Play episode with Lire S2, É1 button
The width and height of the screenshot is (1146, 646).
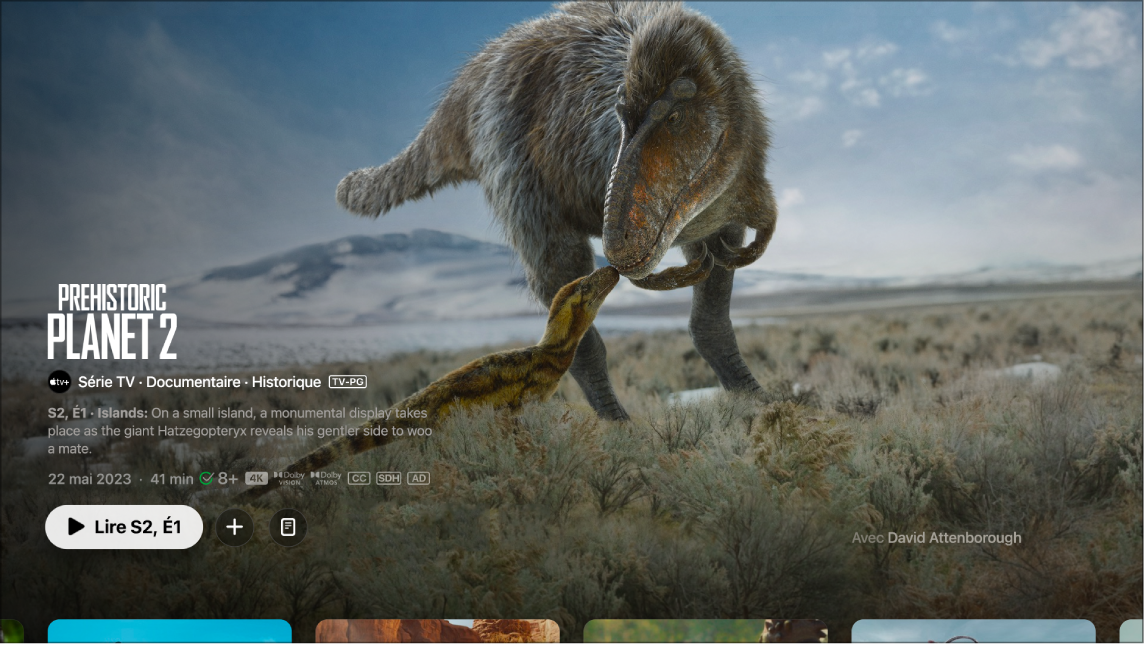pyautogui.click(x=124, y=527)
